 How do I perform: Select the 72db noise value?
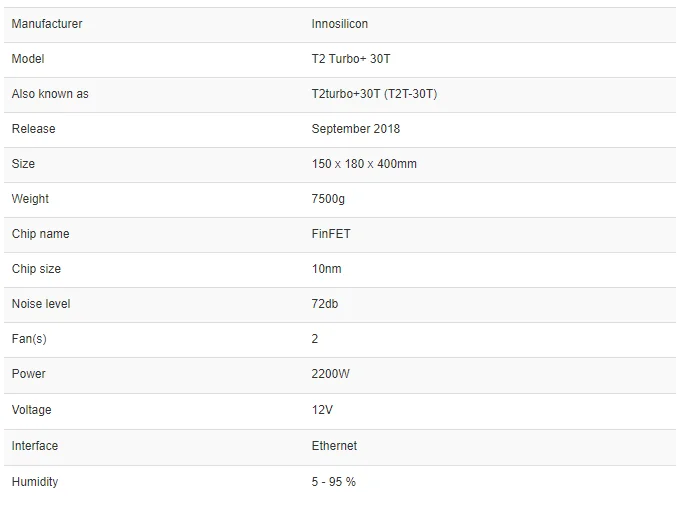coord(325,304)
